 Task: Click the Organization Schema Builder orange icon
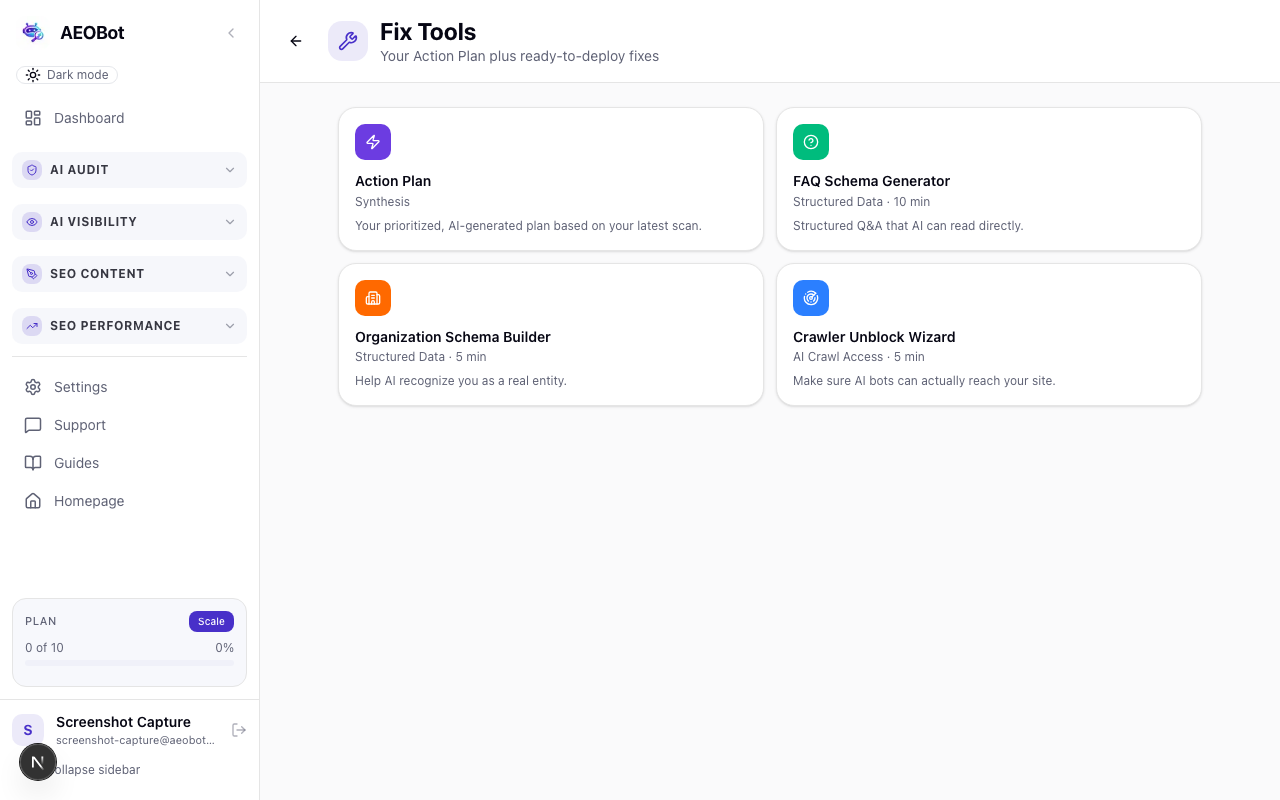point(373,298)
